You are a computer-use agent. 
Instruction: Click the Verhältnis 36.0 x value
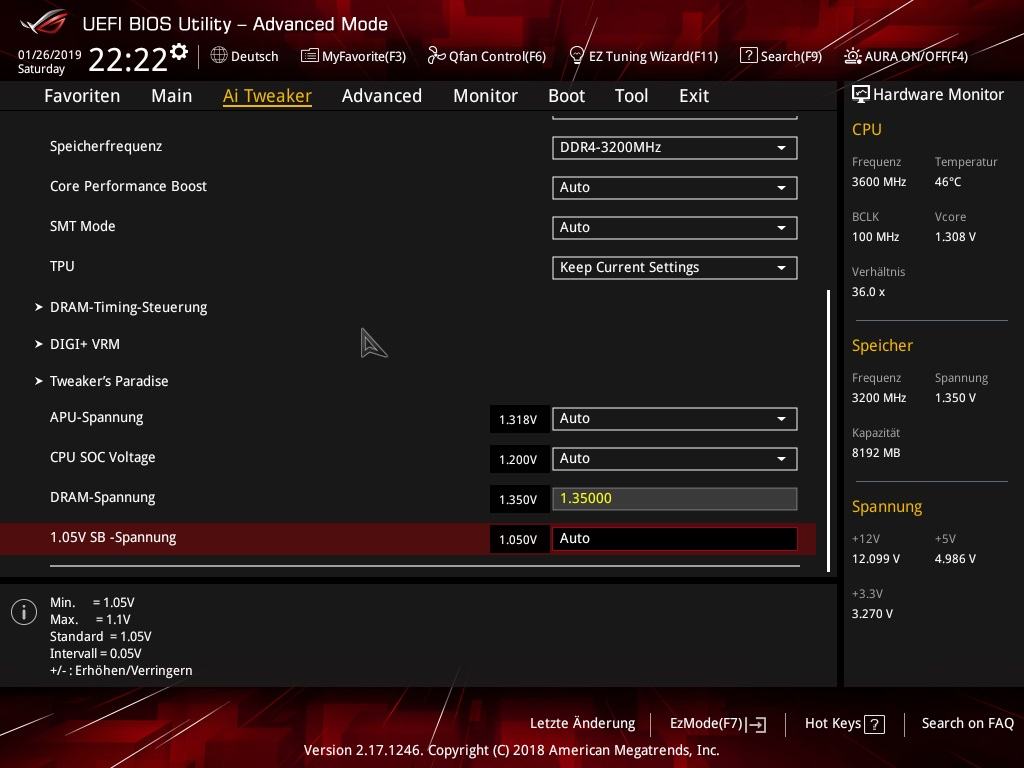point(868,292)
